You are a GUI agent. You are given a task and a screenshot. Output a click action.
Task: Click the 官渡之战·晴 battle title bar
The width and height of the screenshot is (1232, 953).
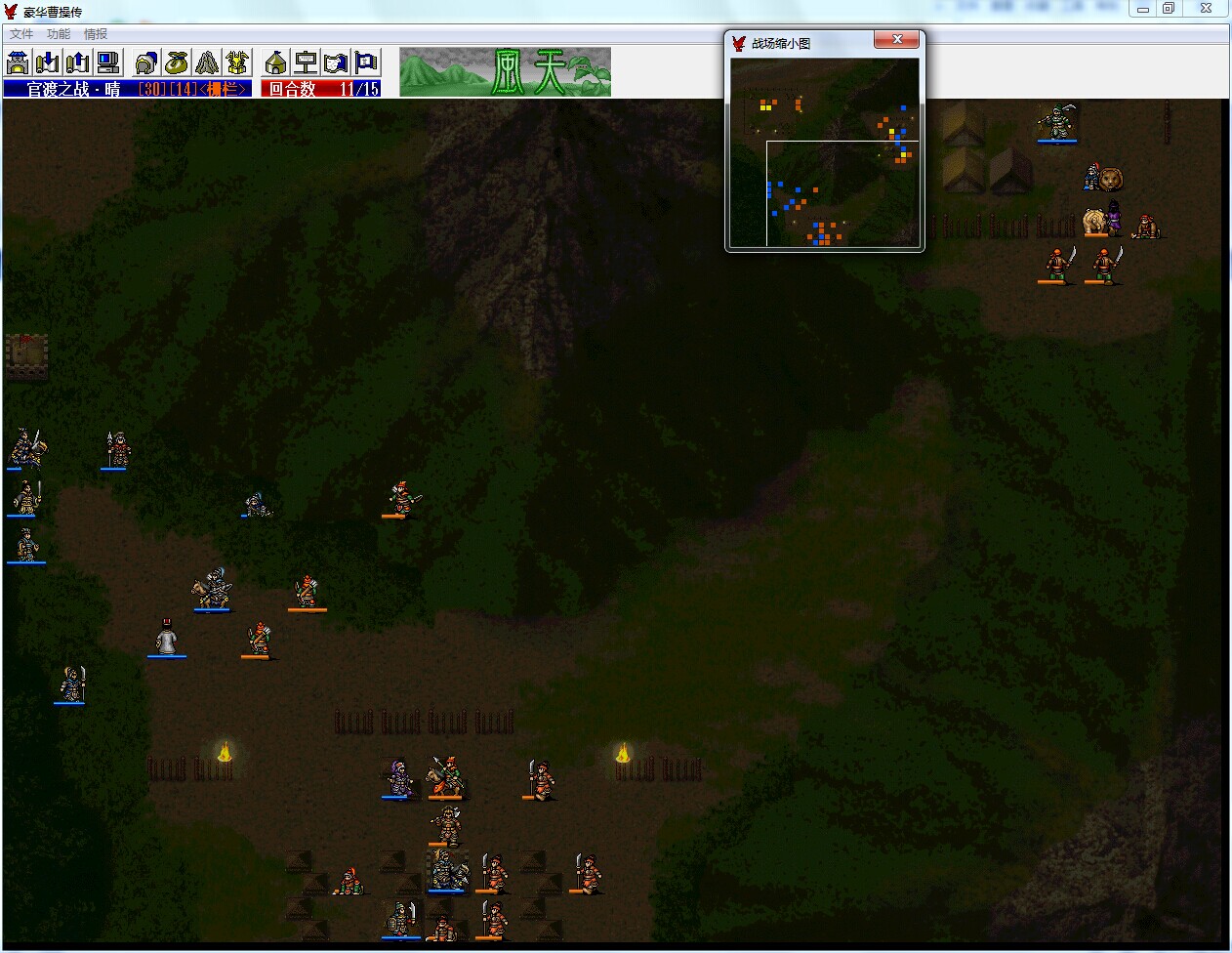[73, 89]
